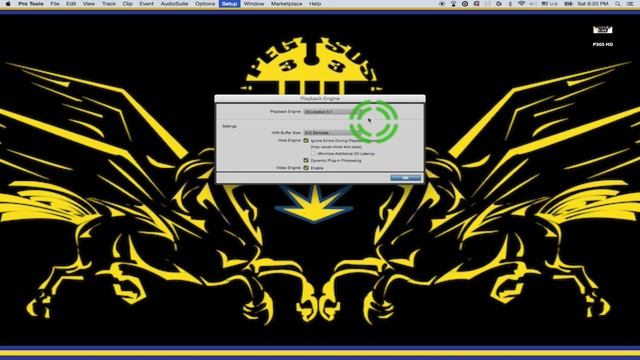Open the Help menu
The height and width of the screenshot is (360, 640).
(x=315, y=4)
